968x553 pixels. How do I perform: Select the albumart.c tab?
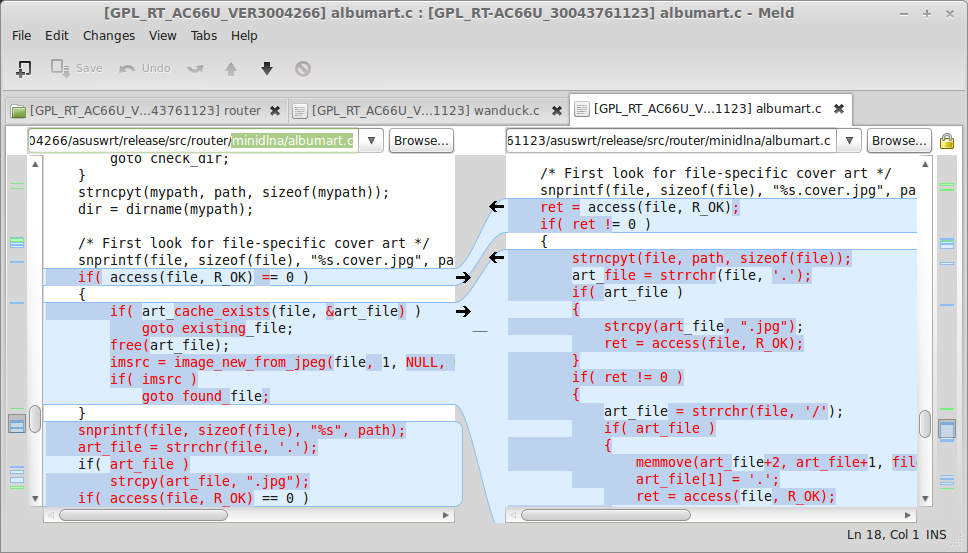point(711,109)
